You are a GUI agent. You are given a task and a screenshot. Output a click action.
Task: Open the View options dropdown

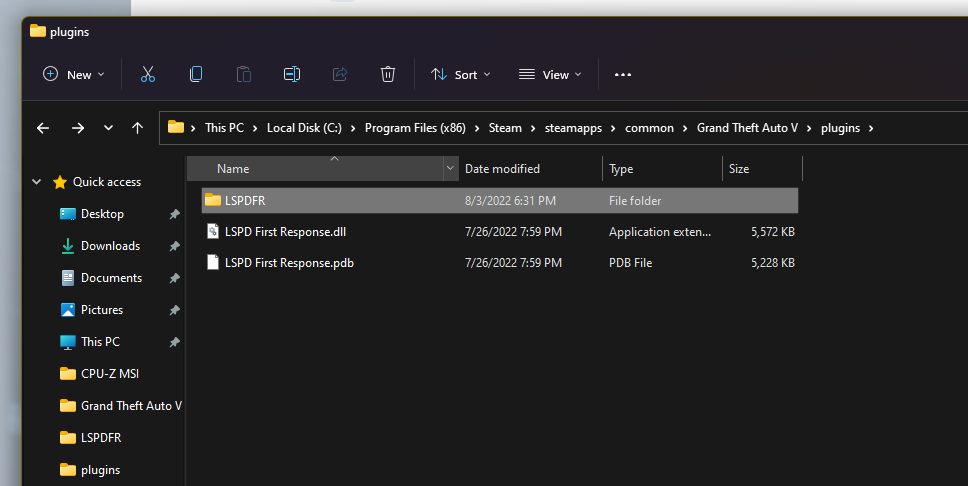550,75
